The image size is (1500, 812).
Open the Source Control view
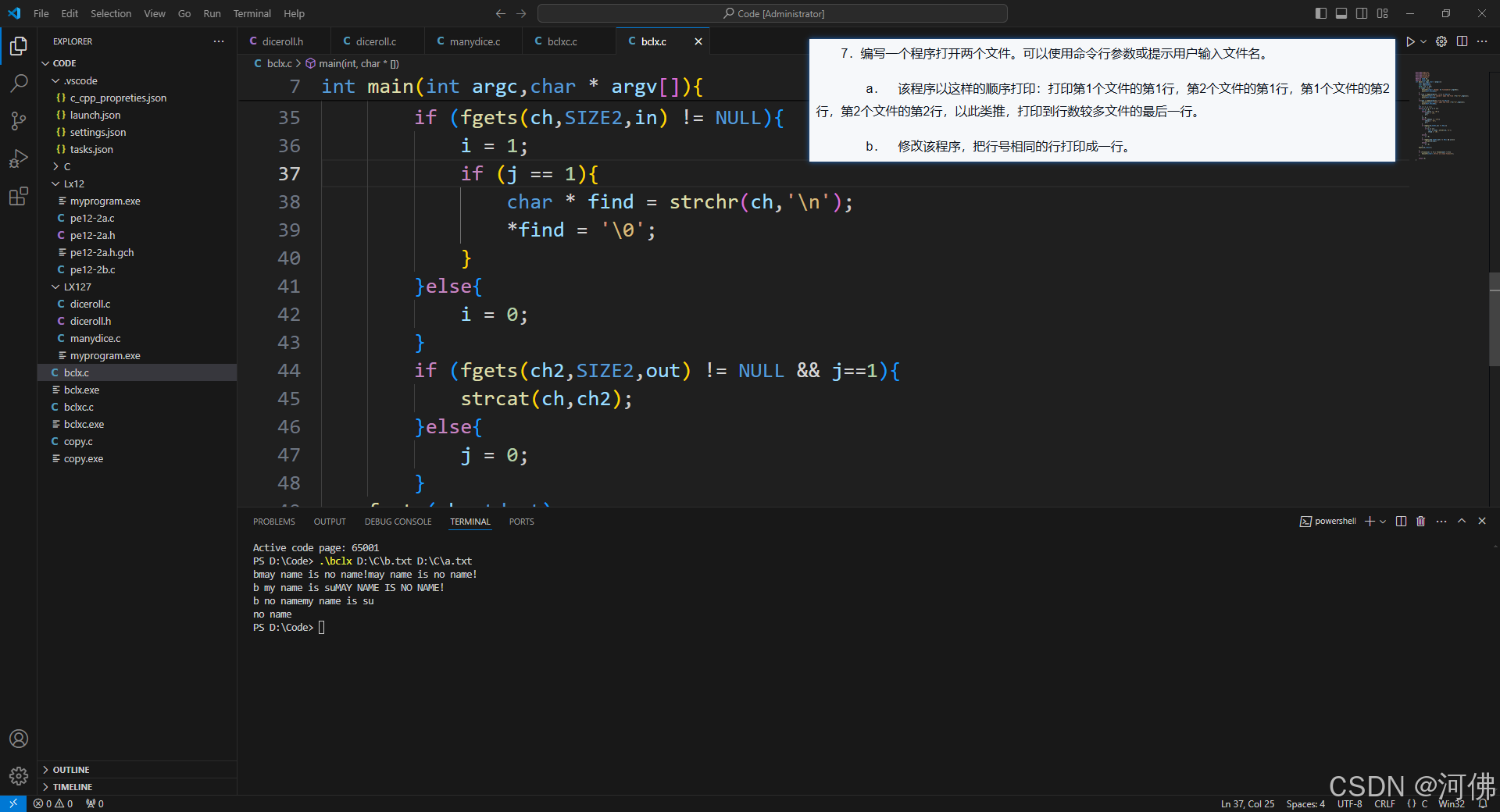(x=19, y=120)
